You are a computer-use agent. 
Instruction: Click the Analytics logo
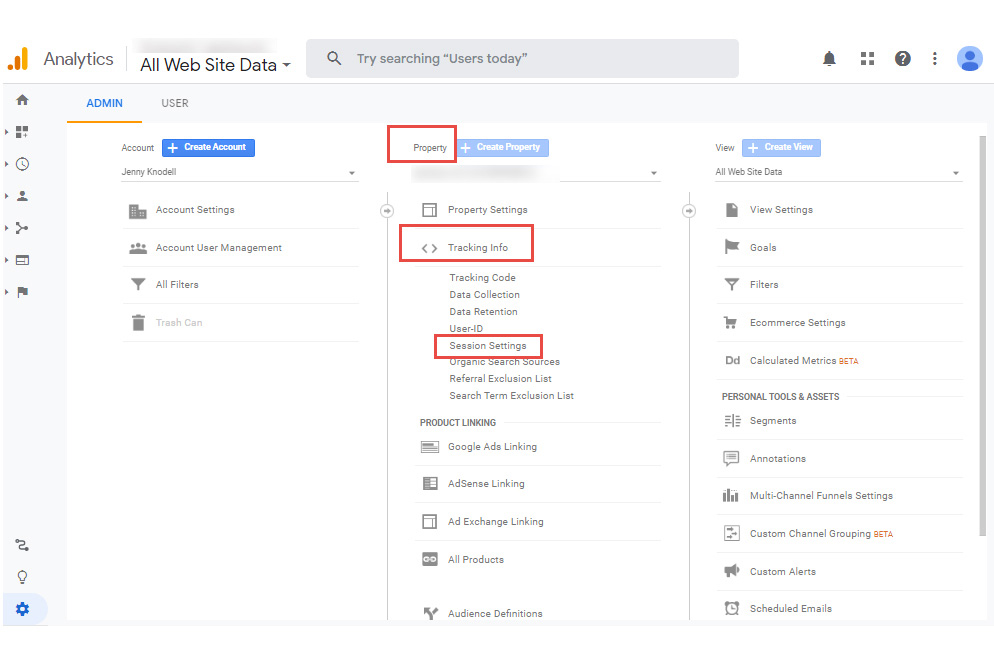18,59
